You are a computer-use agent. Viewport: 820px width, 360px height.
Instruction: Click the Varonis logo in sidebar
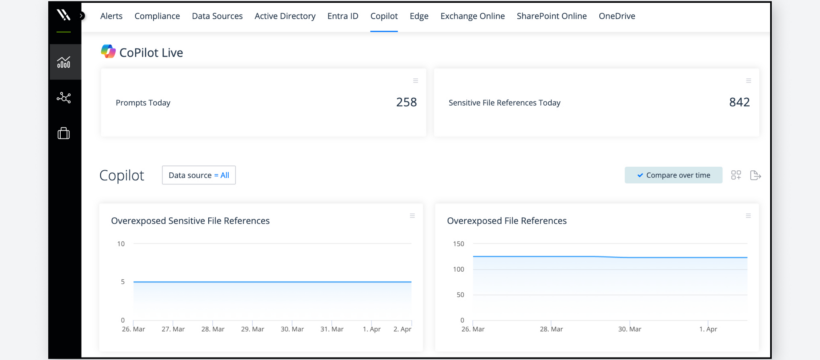pos(63,15)
